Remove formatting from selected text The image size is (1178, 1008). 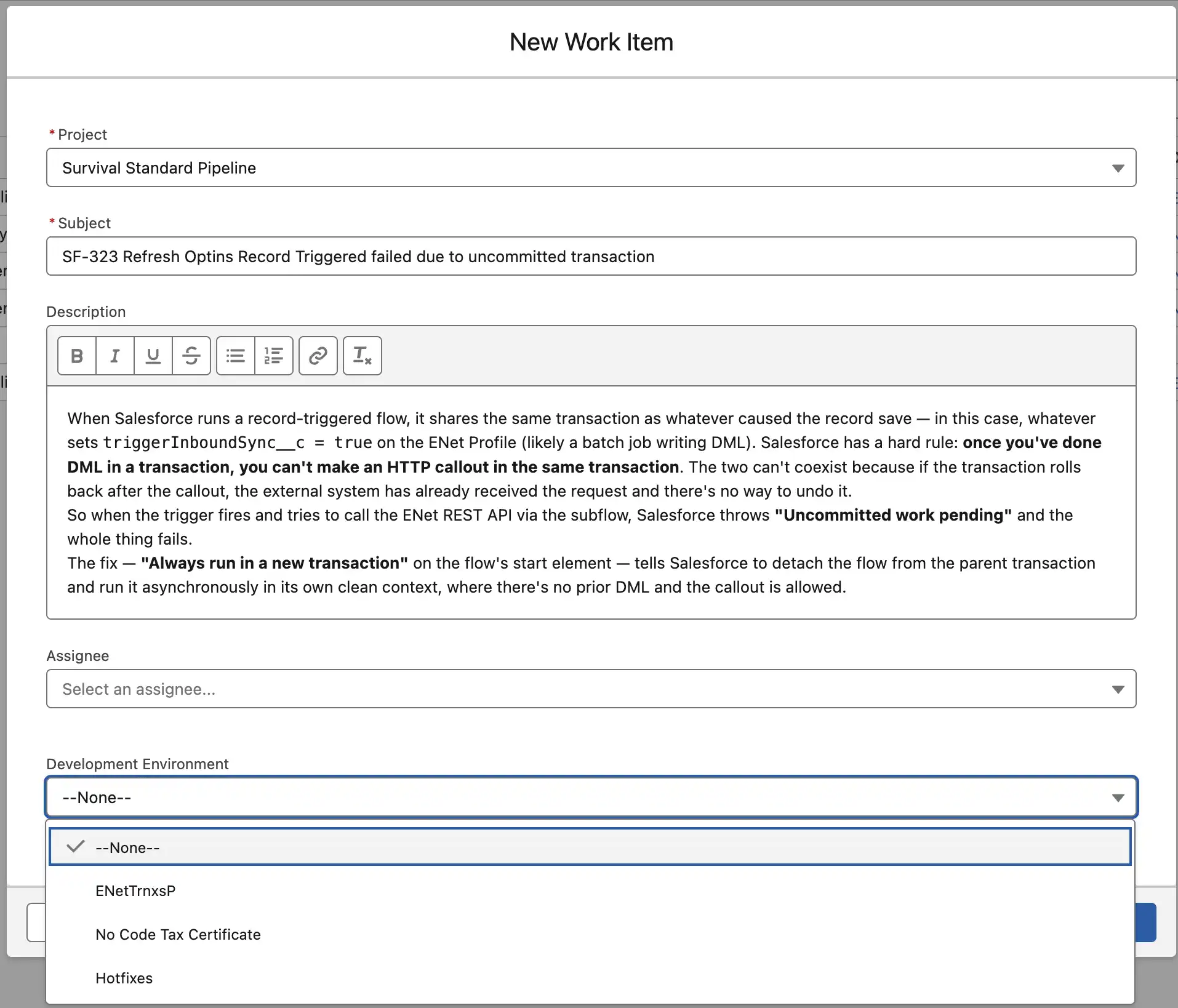[363, 356]
